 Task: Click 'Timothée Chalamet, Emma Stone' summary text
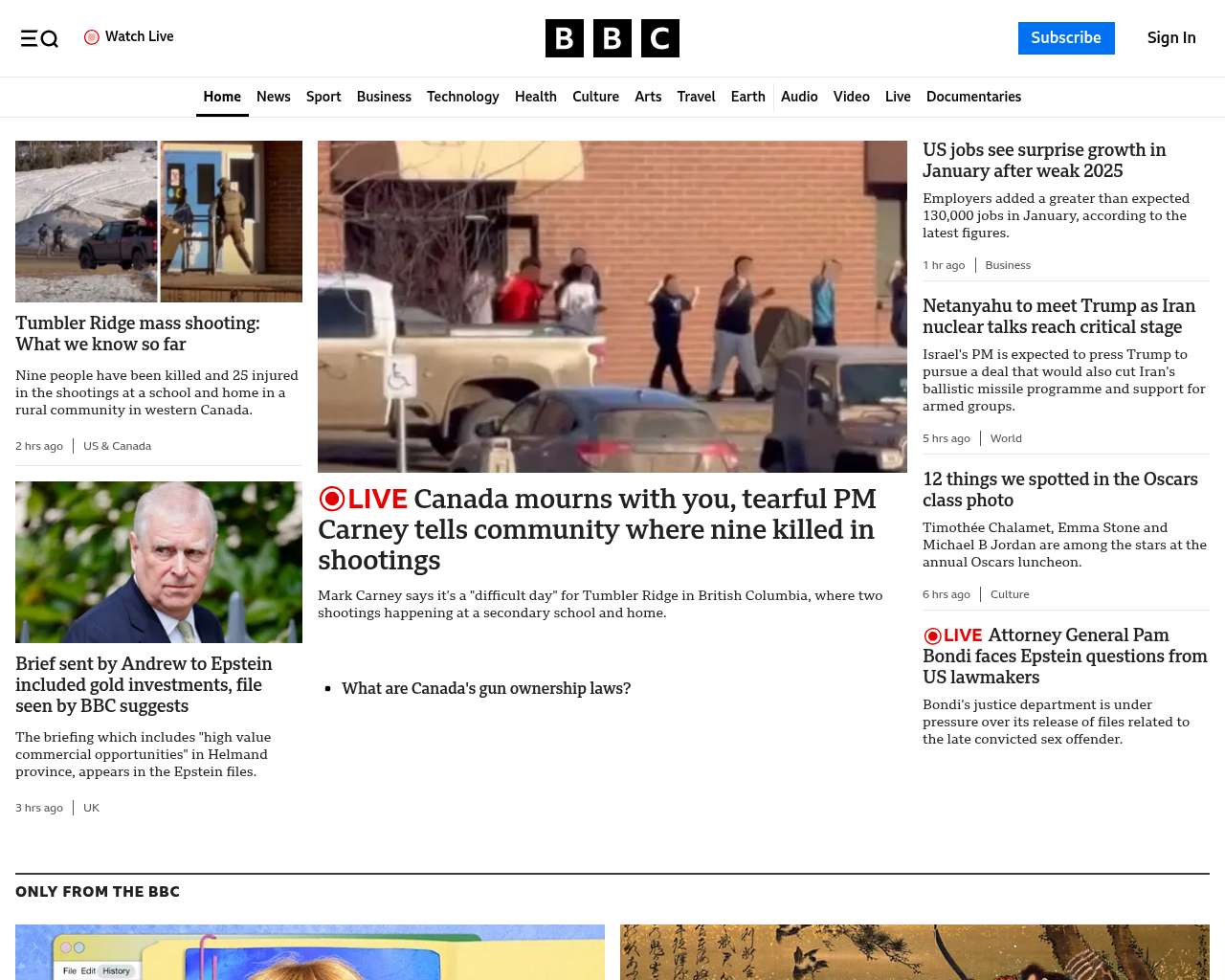coord(1064,545)
